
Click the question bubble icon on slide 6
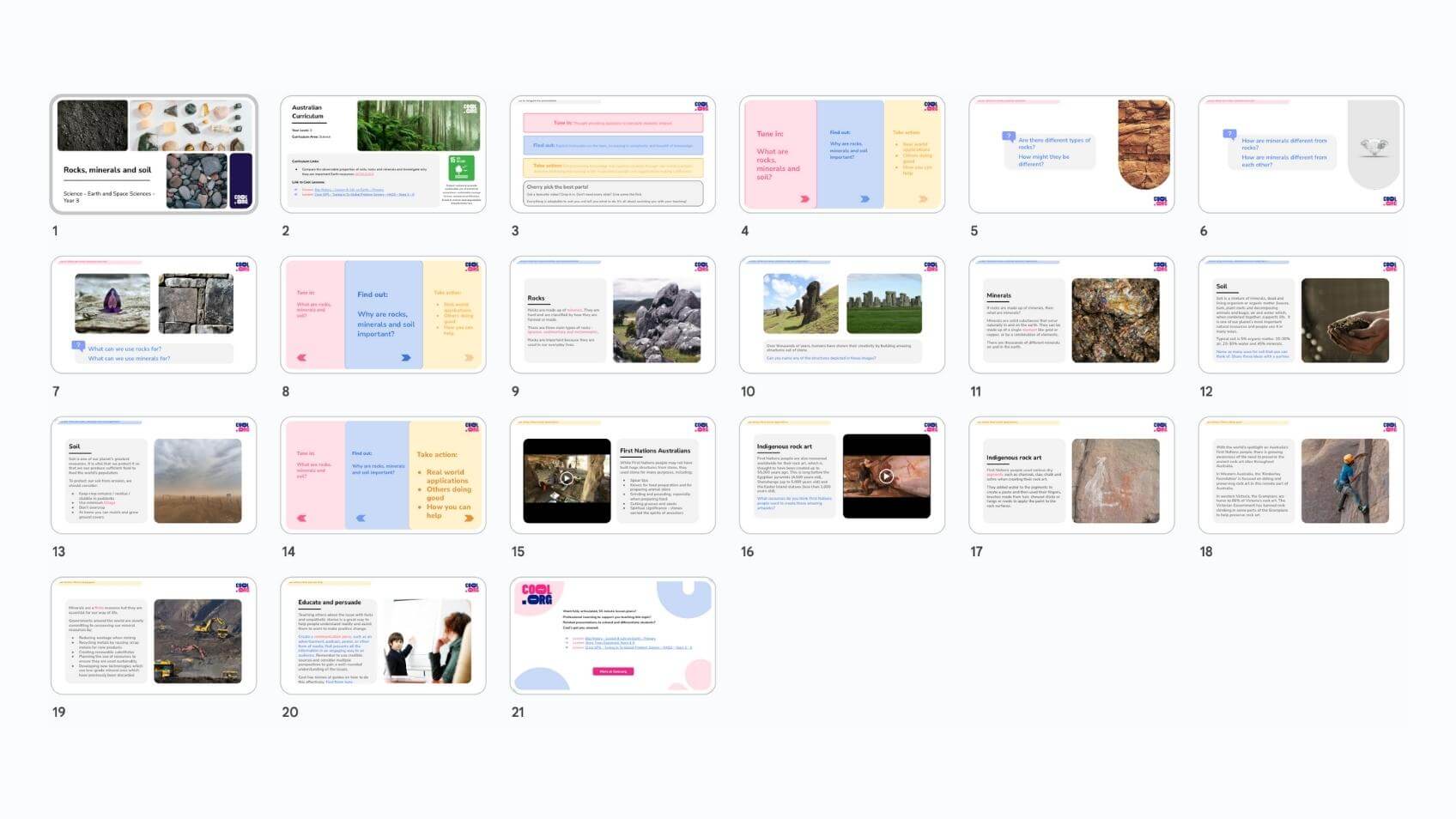1229,134
